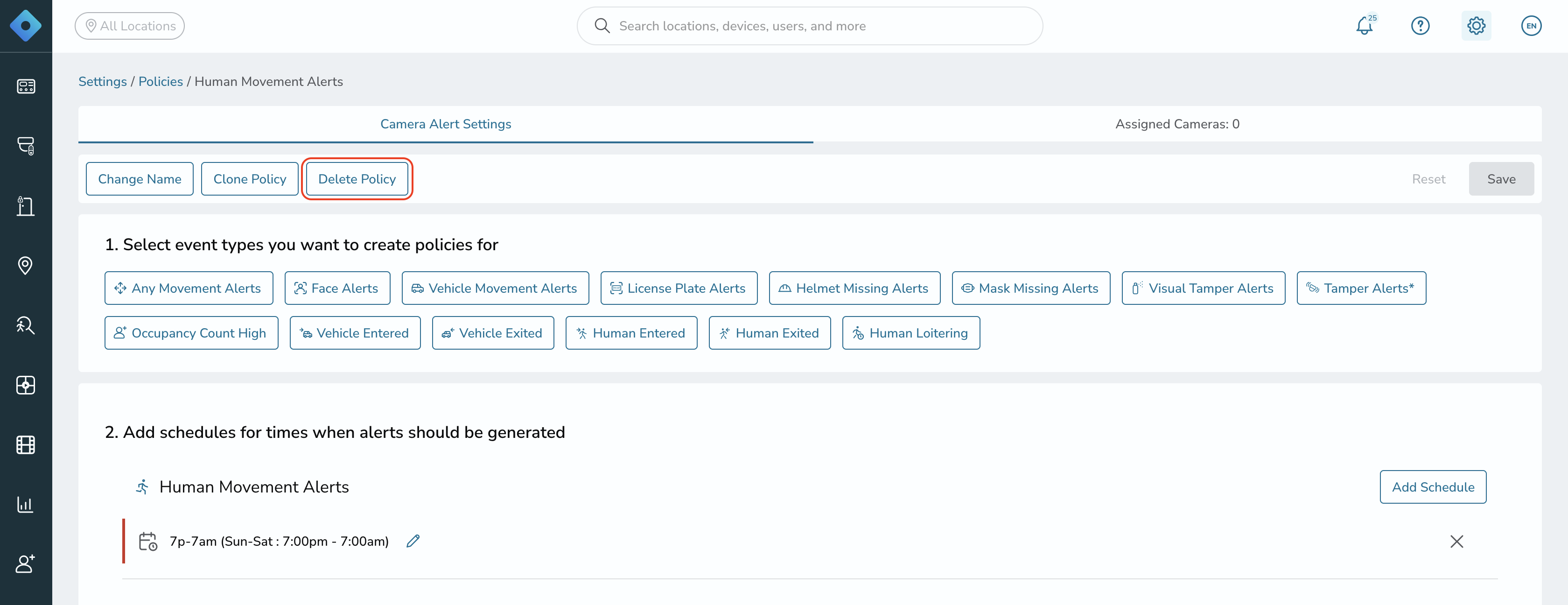Image resolution: width=1568 pixels, height=605 pixels.
Task: Open the add user sidebar icon
Action: click(26, 563)
